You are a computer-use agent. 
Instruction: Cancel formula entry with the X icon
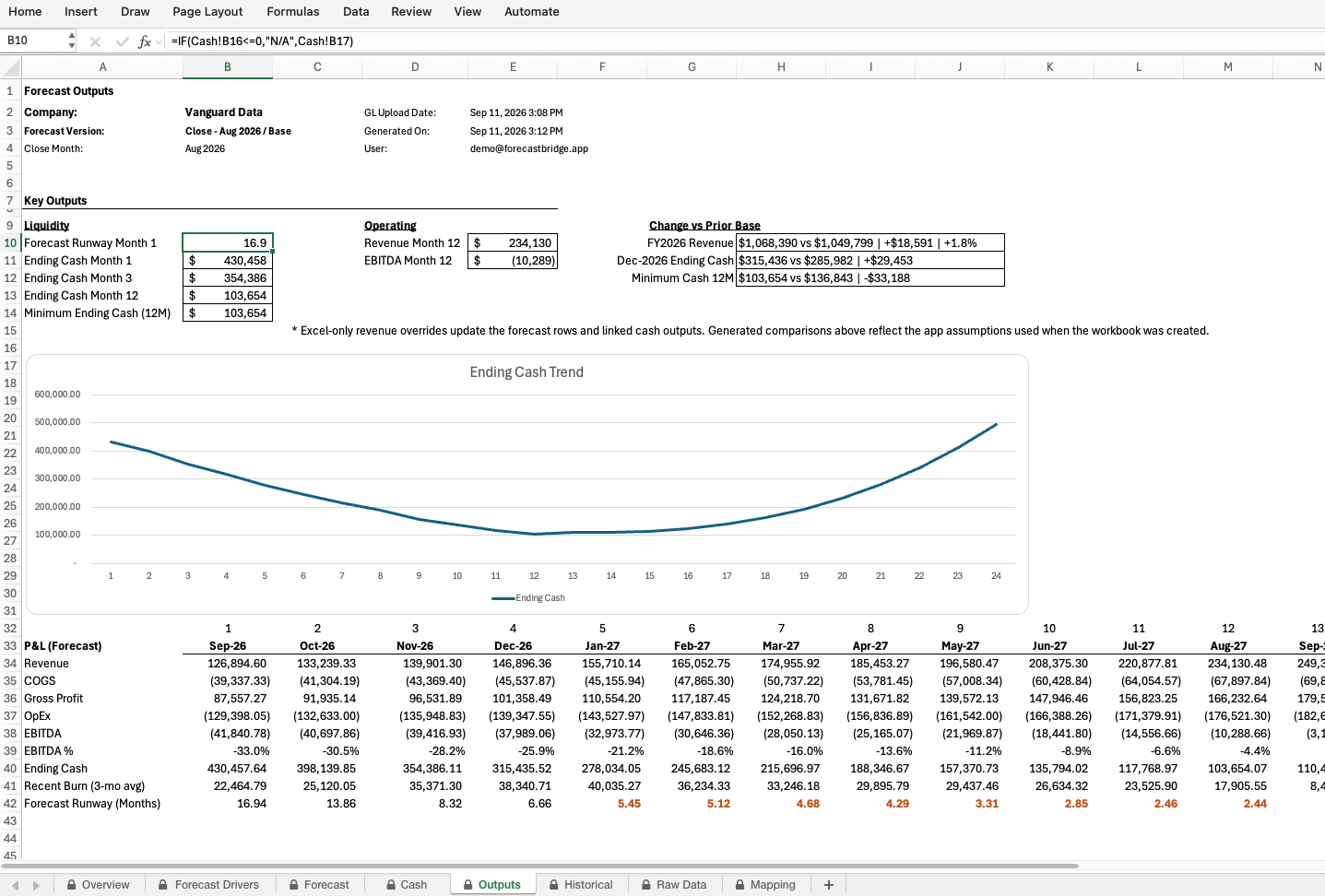95,41
